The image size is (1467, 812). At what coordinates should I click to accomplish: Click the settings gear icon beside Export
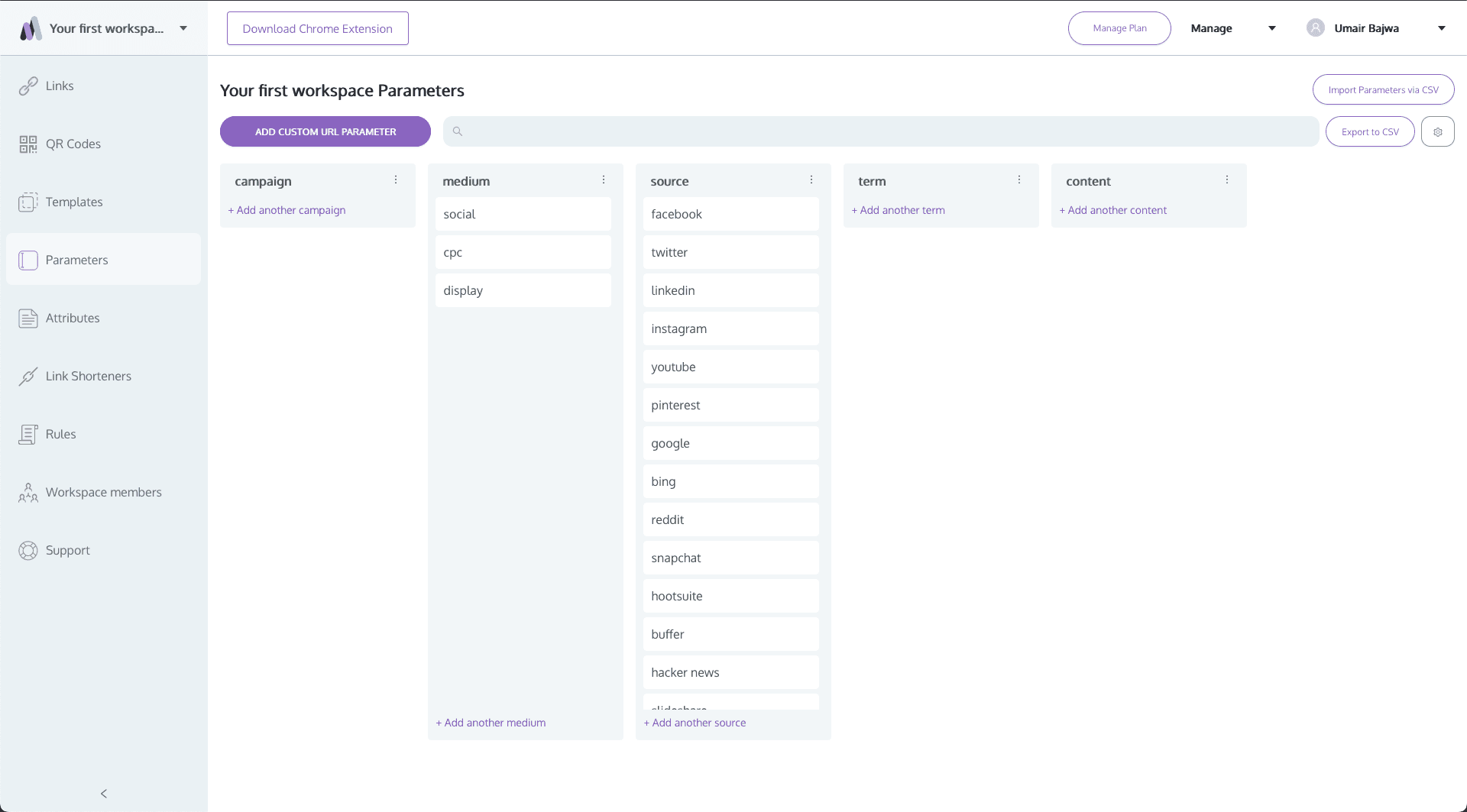(x=1437, y=131)
